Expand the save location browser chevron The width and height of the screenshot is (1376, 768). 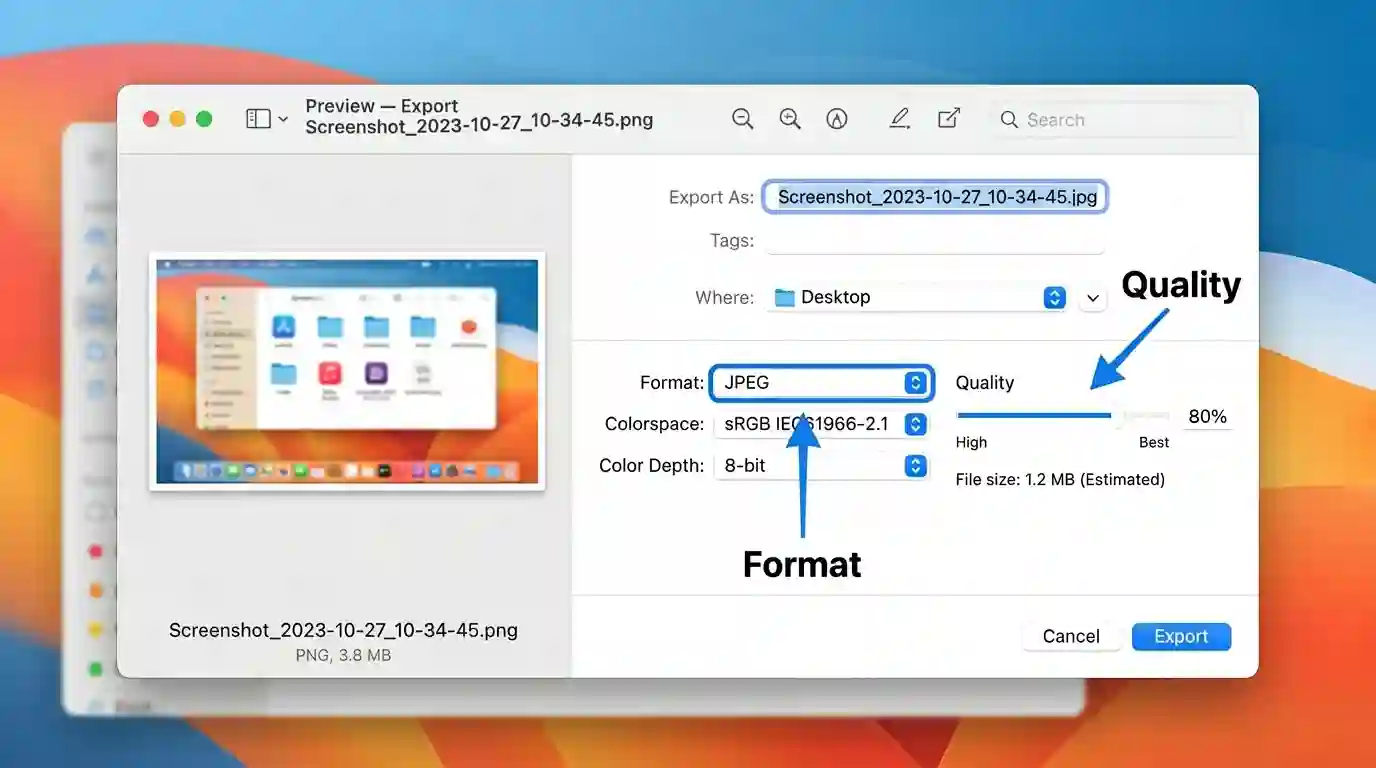[x=1093, y=298]
